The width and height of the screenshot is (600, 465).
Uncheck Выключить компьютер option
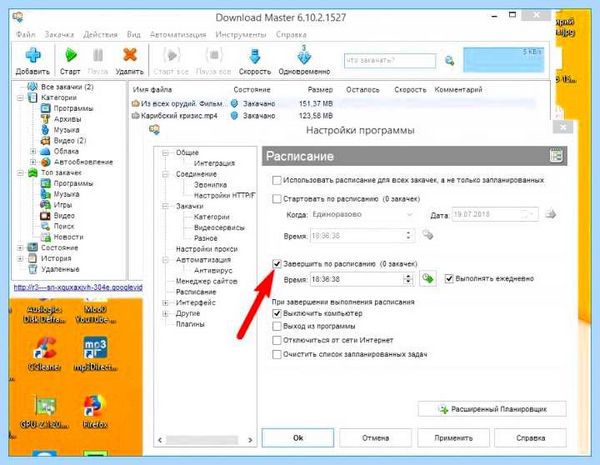pyautogui.click(x=277, y=313)
